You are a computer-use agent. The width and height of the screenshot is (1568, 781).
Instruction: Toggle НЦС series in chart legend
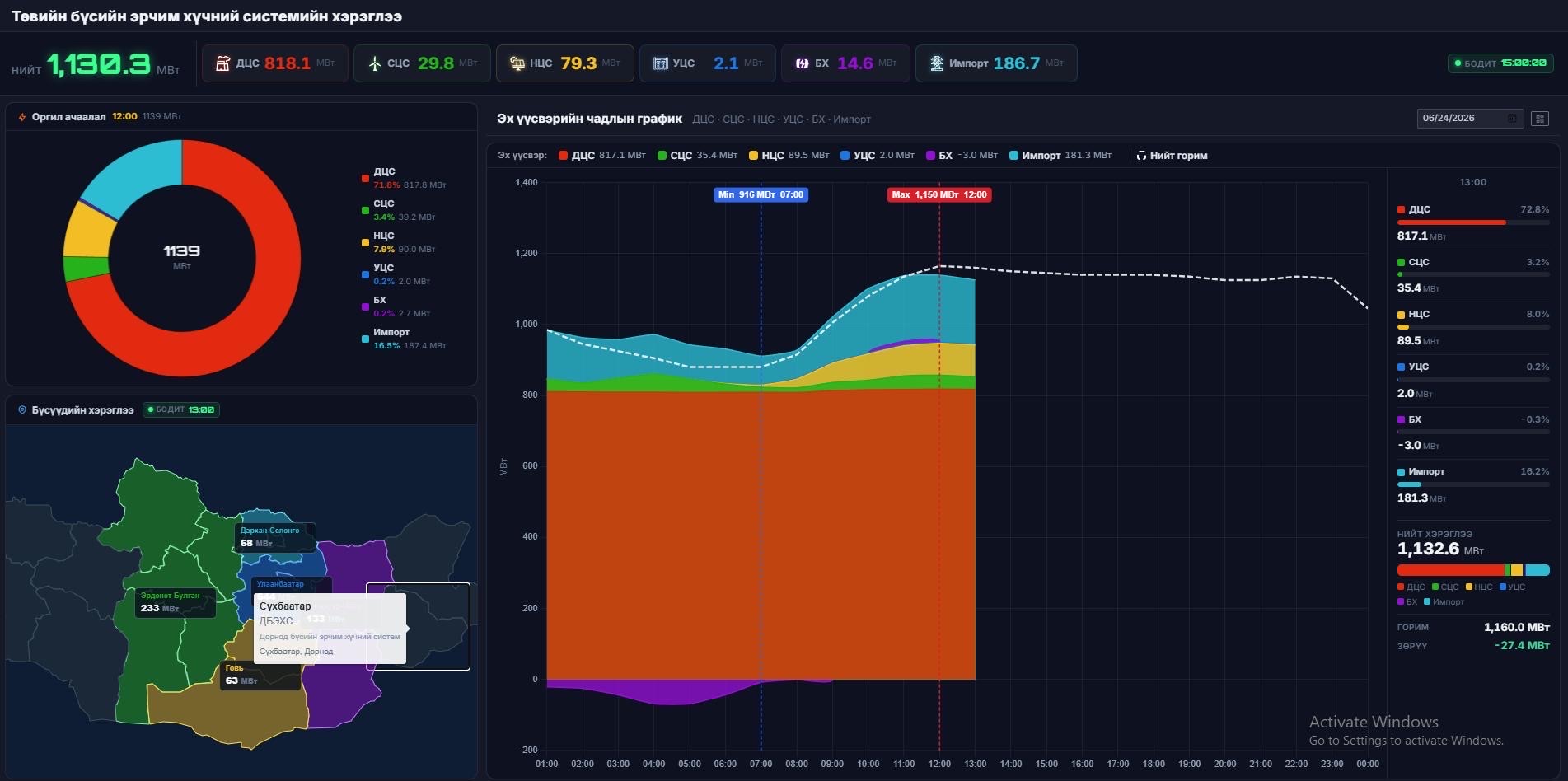789,155
